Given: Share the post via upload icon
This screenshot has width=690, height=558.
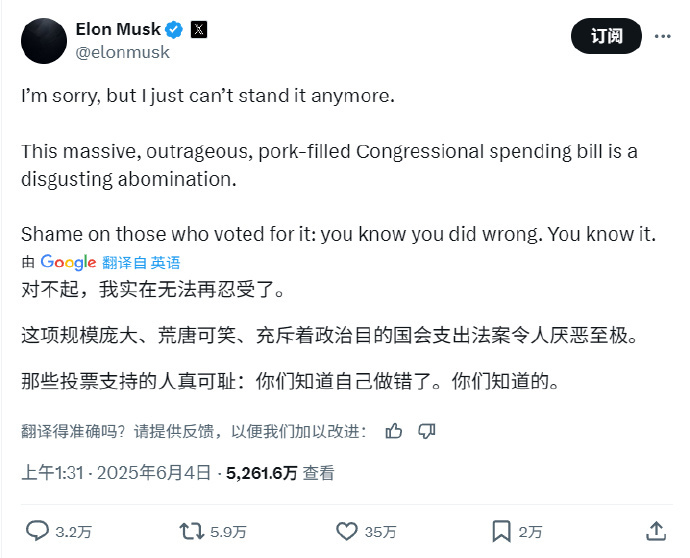Looking at the screenshot, I should pyautogui.click(x=656, y=531).
